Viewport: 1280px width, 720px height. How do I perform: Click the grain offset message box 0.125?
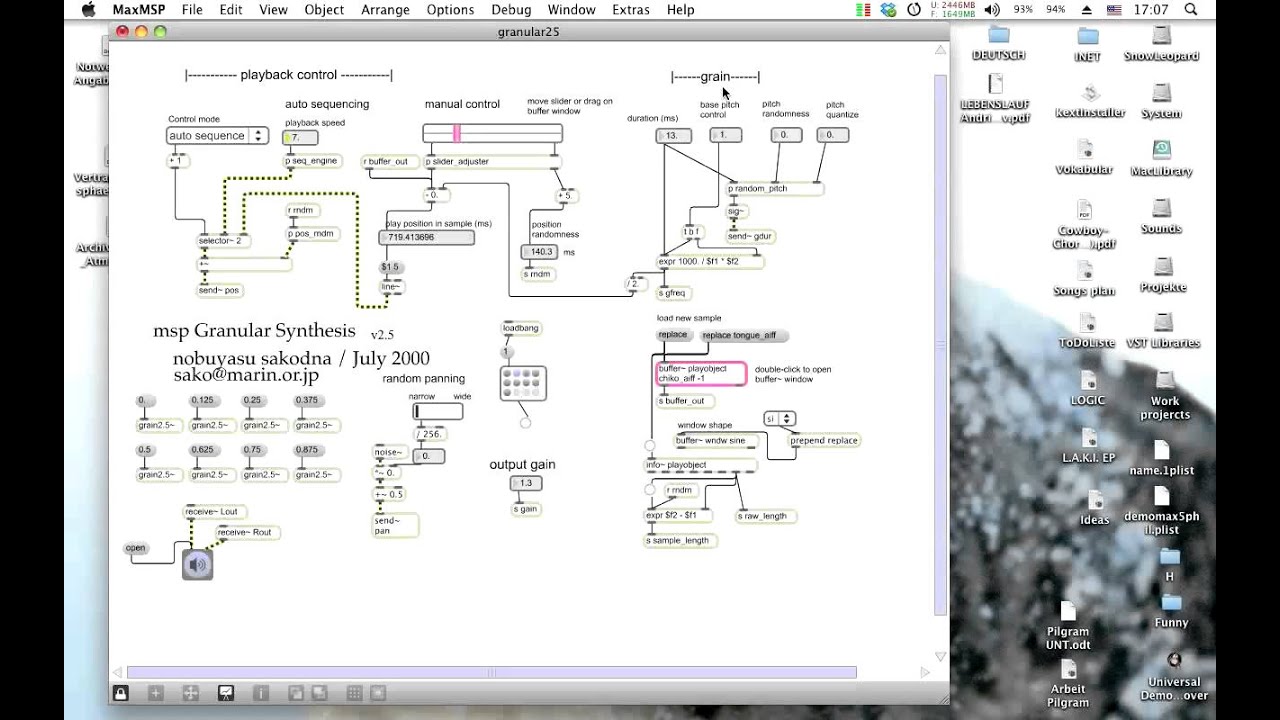[202, 400]
